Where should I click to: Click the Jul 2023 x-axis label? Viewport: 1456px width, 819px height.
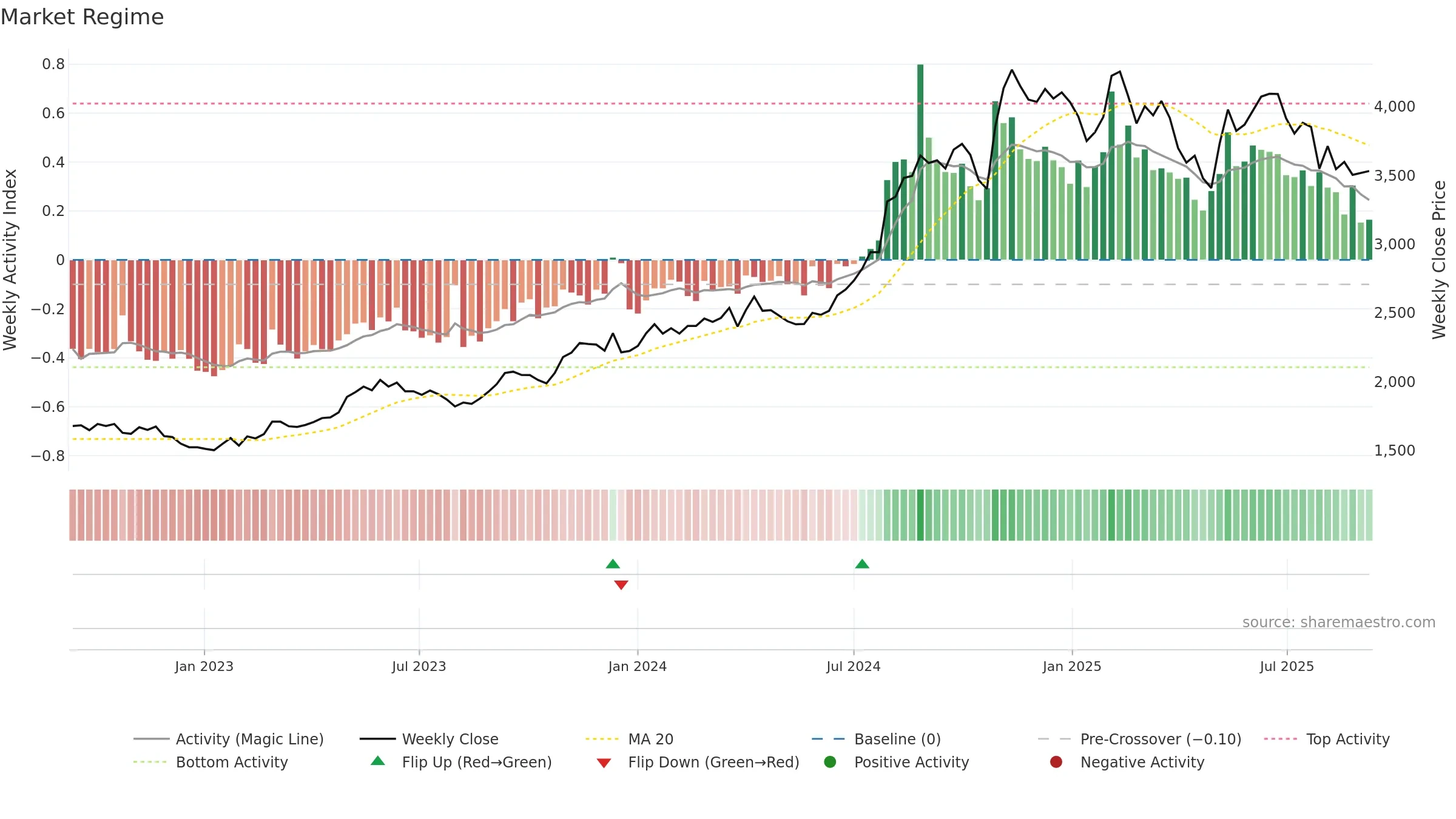[x=419, y=666]
